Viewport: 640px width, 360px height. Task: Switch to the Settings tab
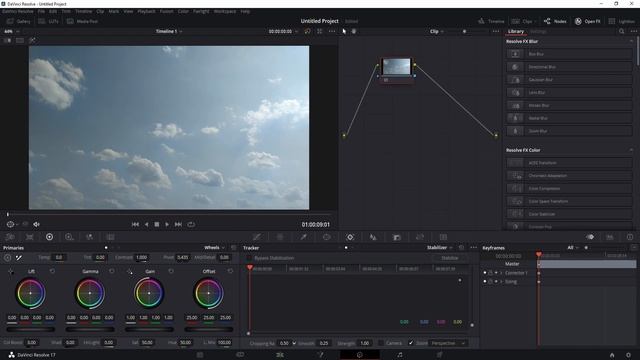tap(538, 31)
